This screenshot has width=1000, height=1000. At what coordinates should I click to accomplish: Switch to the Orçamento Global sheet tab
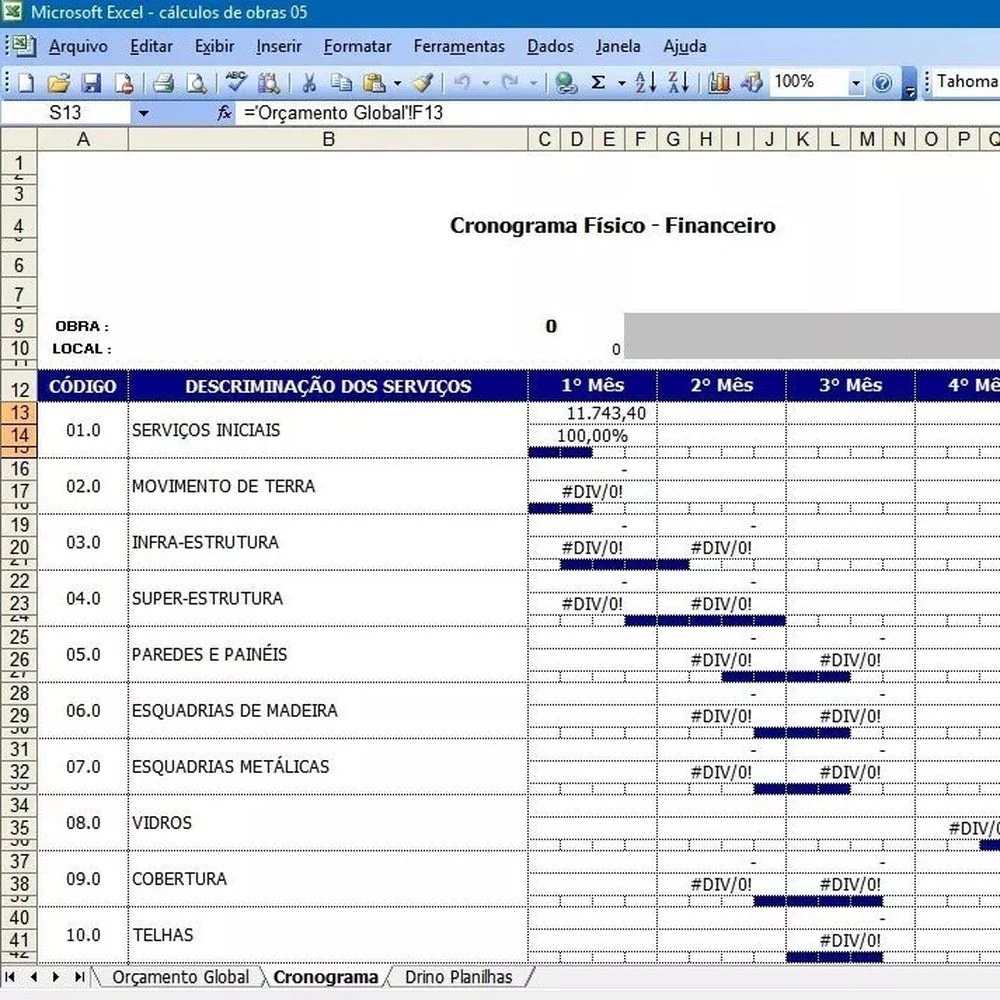coord(179,977)
